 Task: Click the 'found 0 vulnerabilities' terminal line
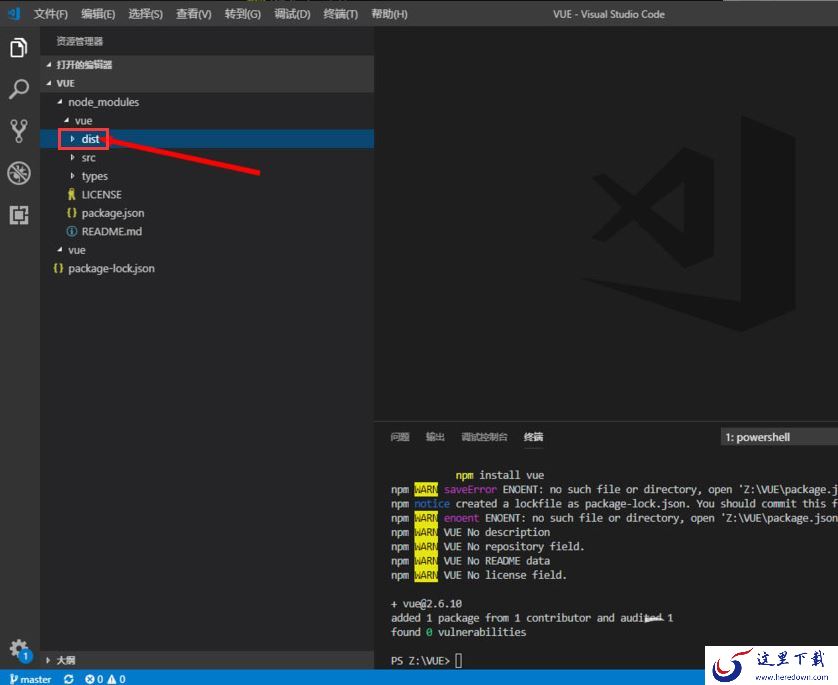(x=459, y=632)
